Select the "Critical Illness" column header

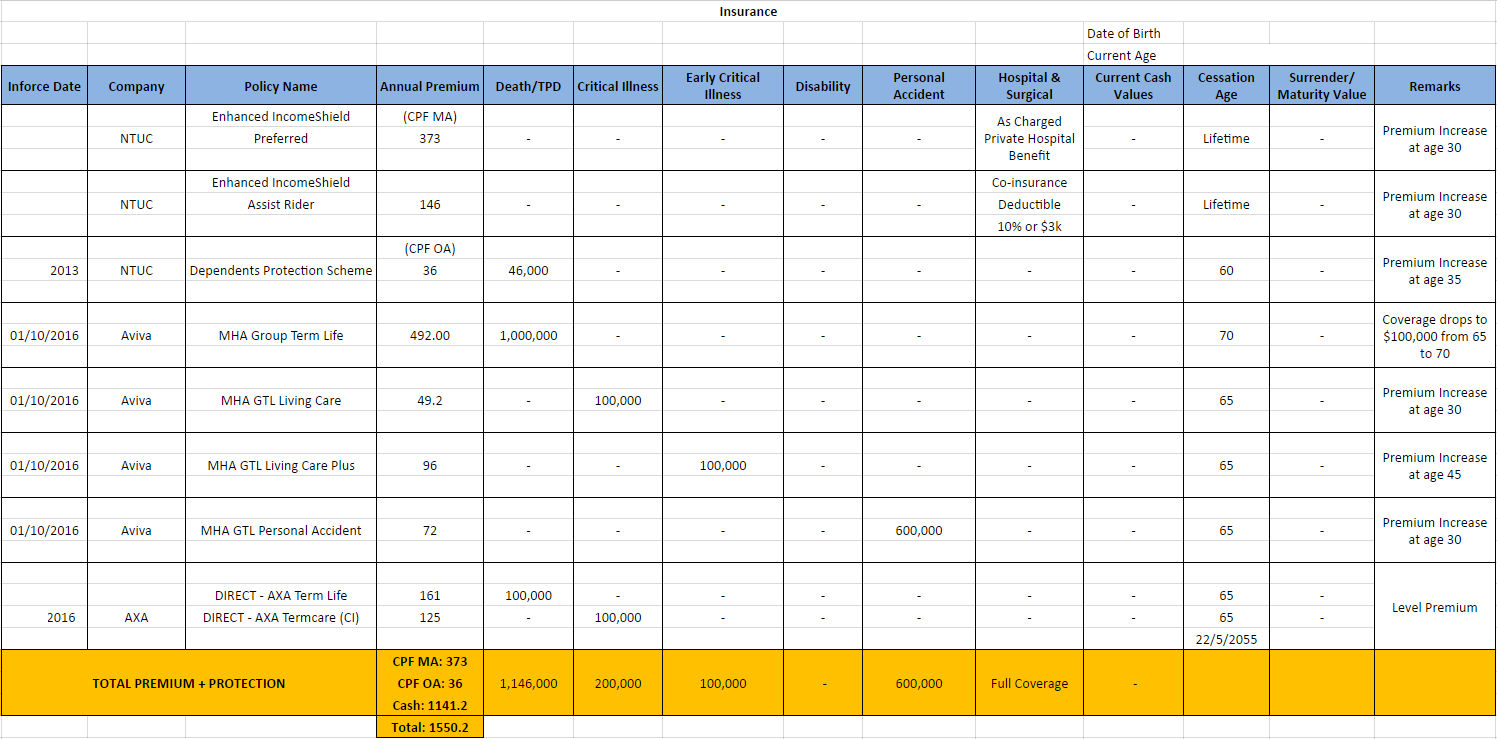pos(618,86)
